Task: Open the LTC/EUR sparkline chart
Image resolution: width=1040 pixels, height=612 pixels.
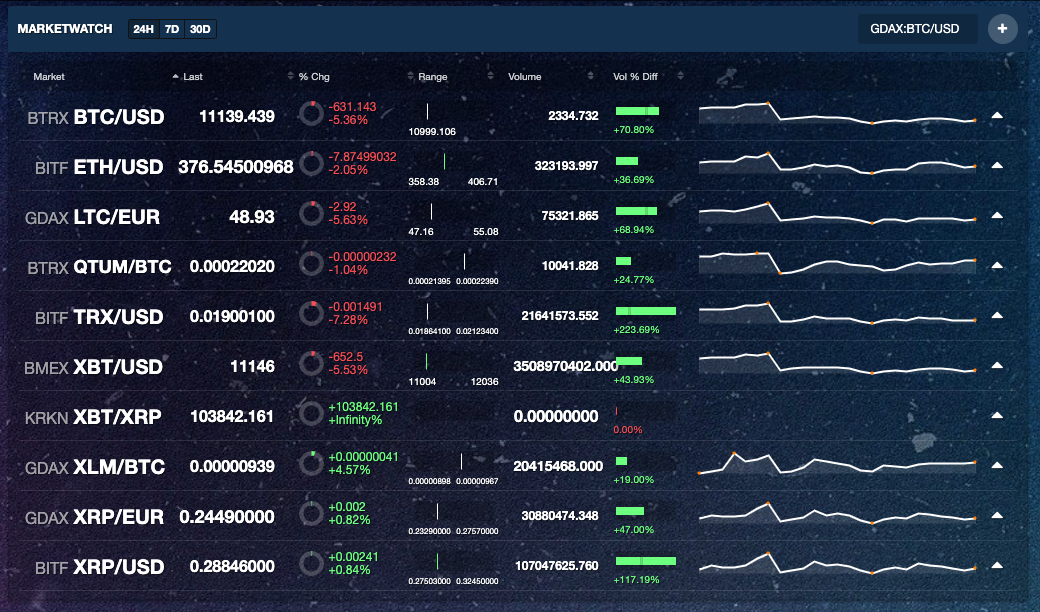Action: pos(837,214)
